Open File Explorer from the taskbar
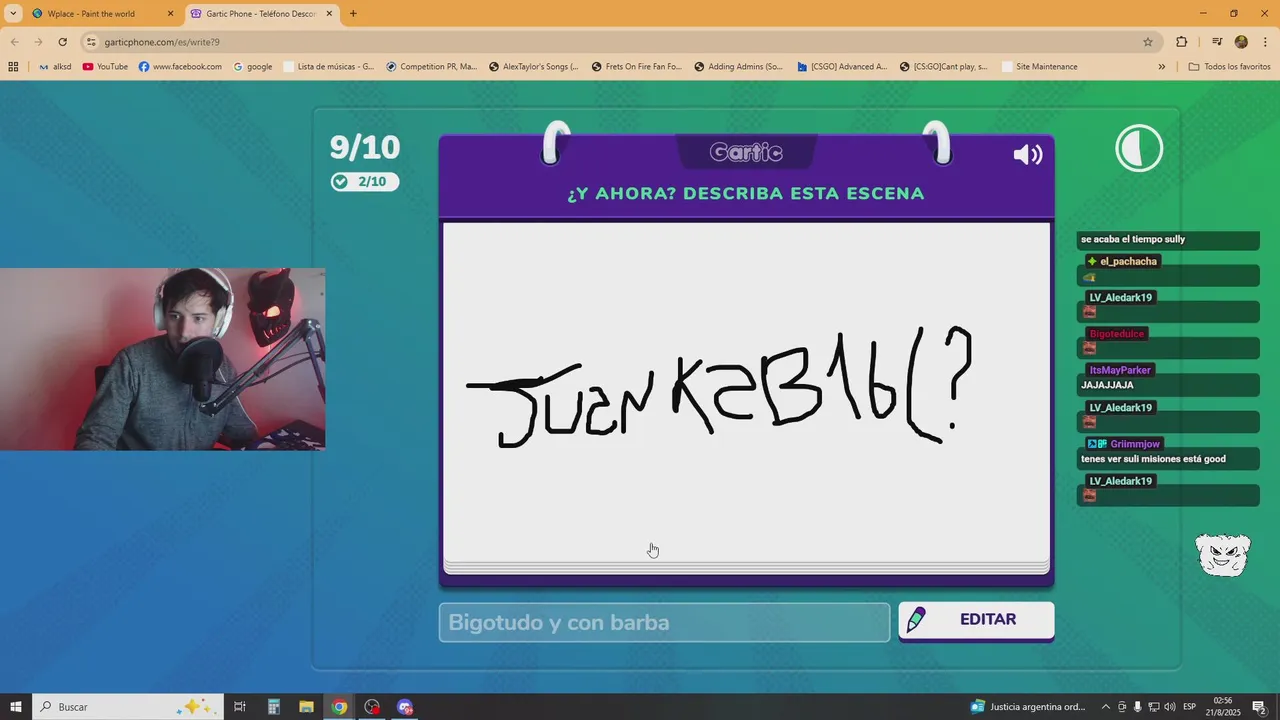Viewport: 1280px width, 720px height. (306, 707)
